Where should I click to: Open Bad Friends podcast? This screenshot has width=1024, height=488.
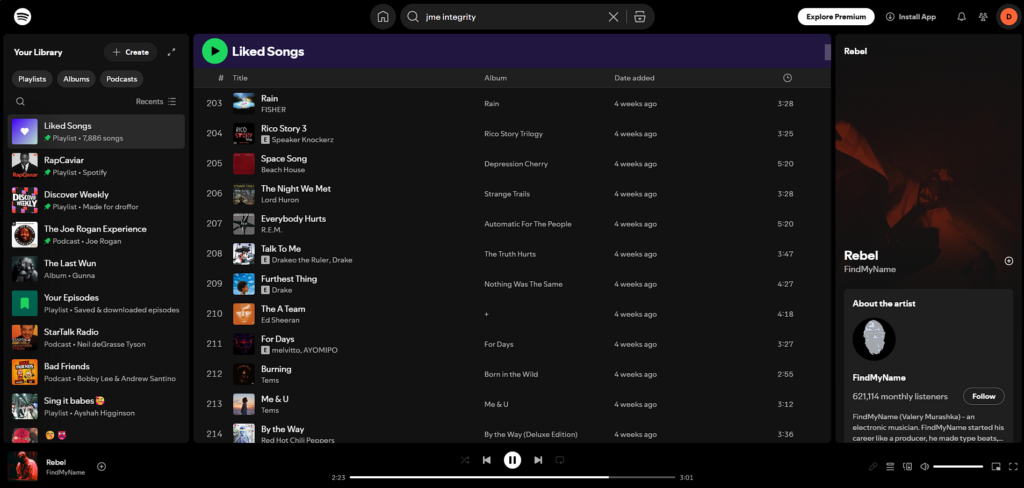(97, 372)
